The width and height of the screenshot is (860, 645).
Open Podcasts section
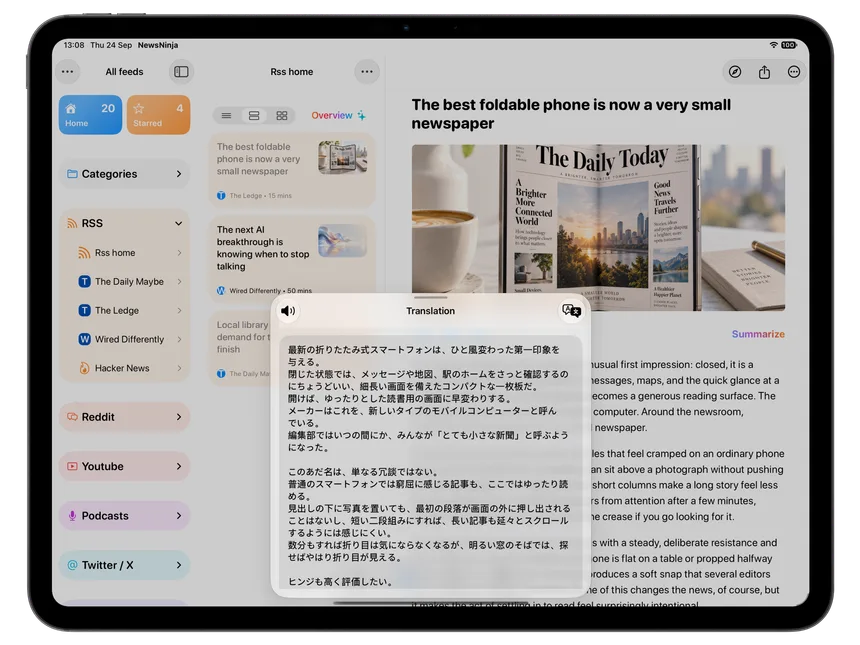[125, 516]
